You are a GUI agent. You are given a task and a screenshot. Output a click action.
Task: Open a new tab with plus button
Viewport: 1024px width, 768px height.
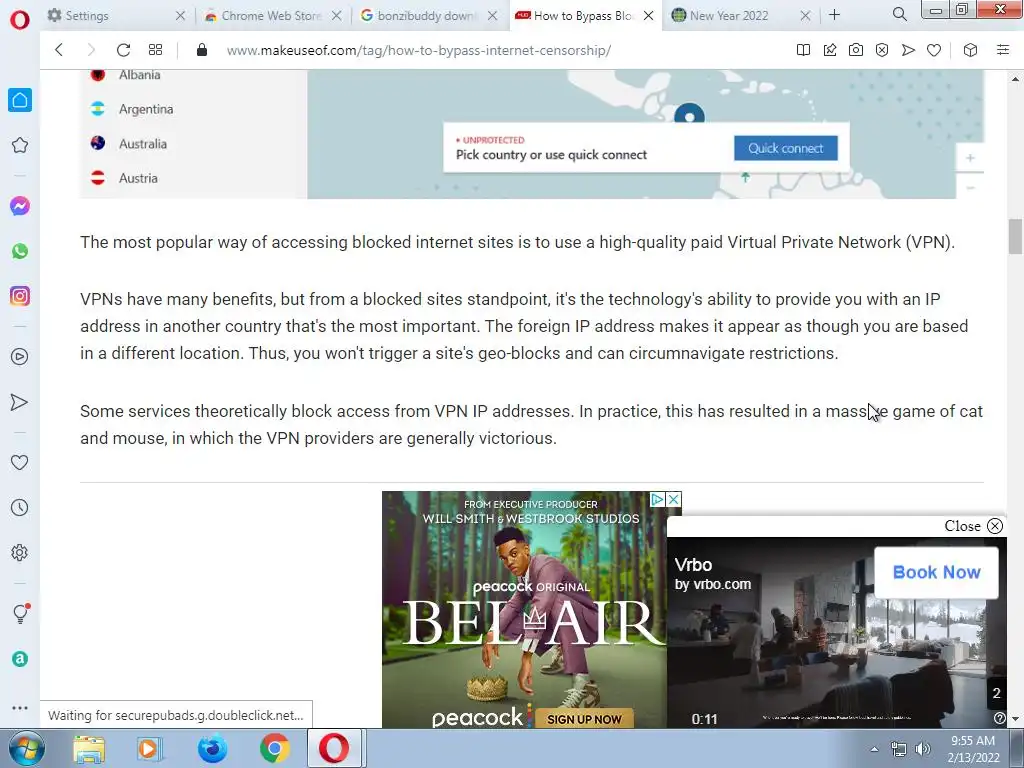[835, 14]
